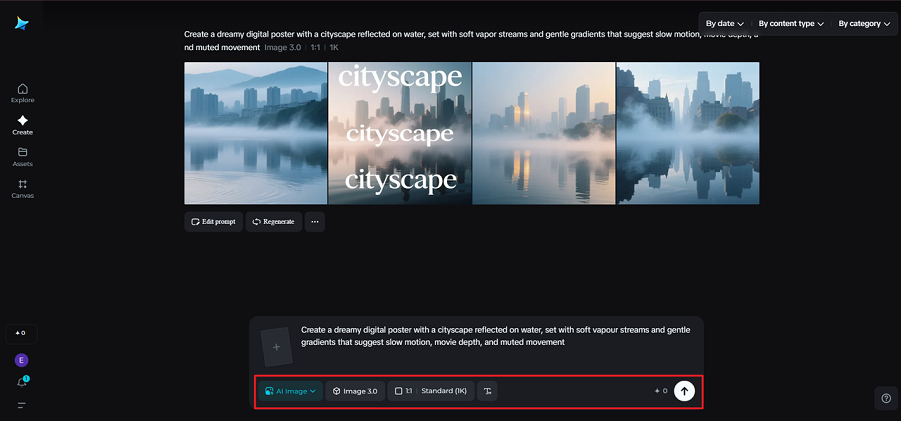Expand the By date filter
This screenshot has height=421, width=901.
pos(724,23)
